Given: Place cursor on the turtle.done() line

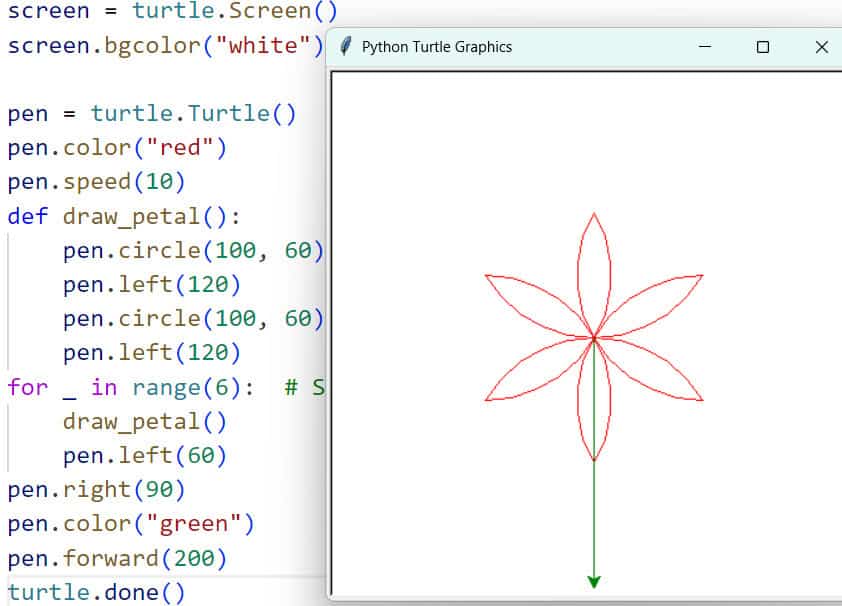Looking at the screenshot, I should [96, 592].
